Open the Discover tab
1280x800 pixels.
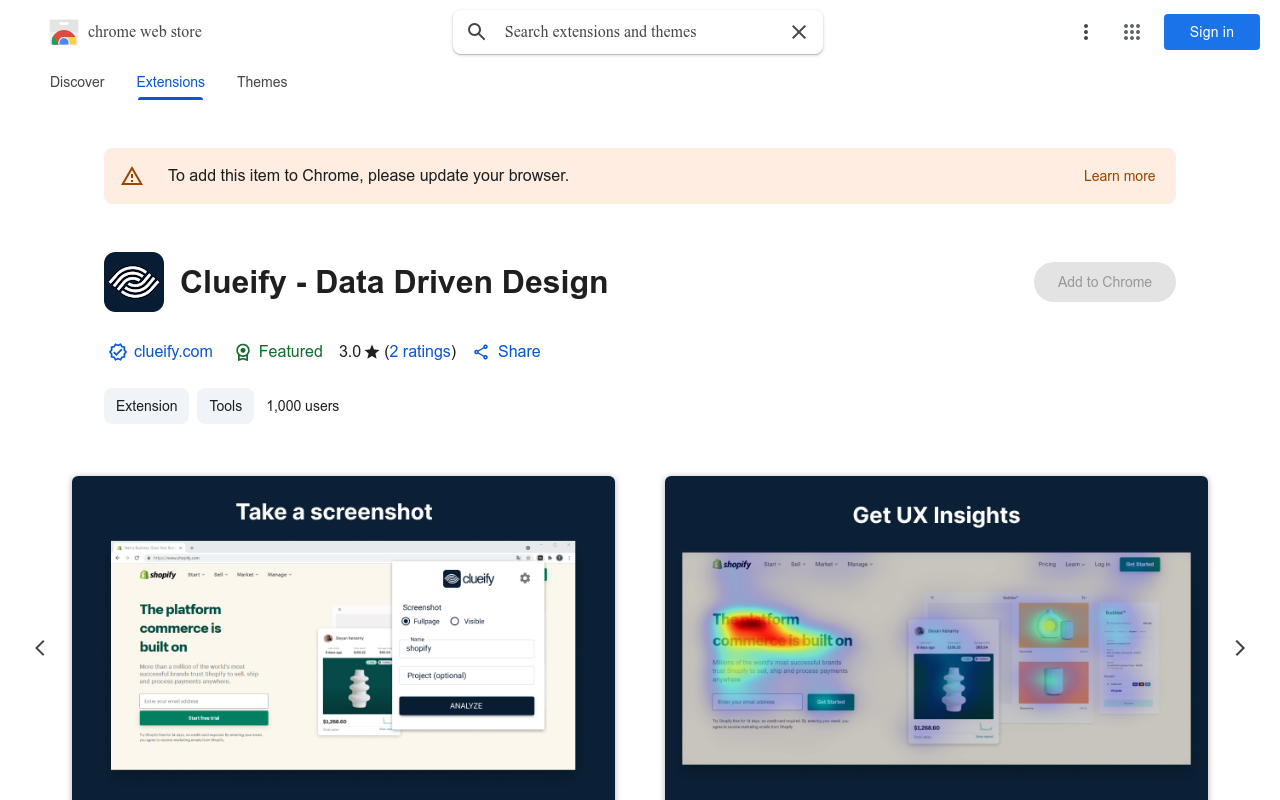click(77, 82)
